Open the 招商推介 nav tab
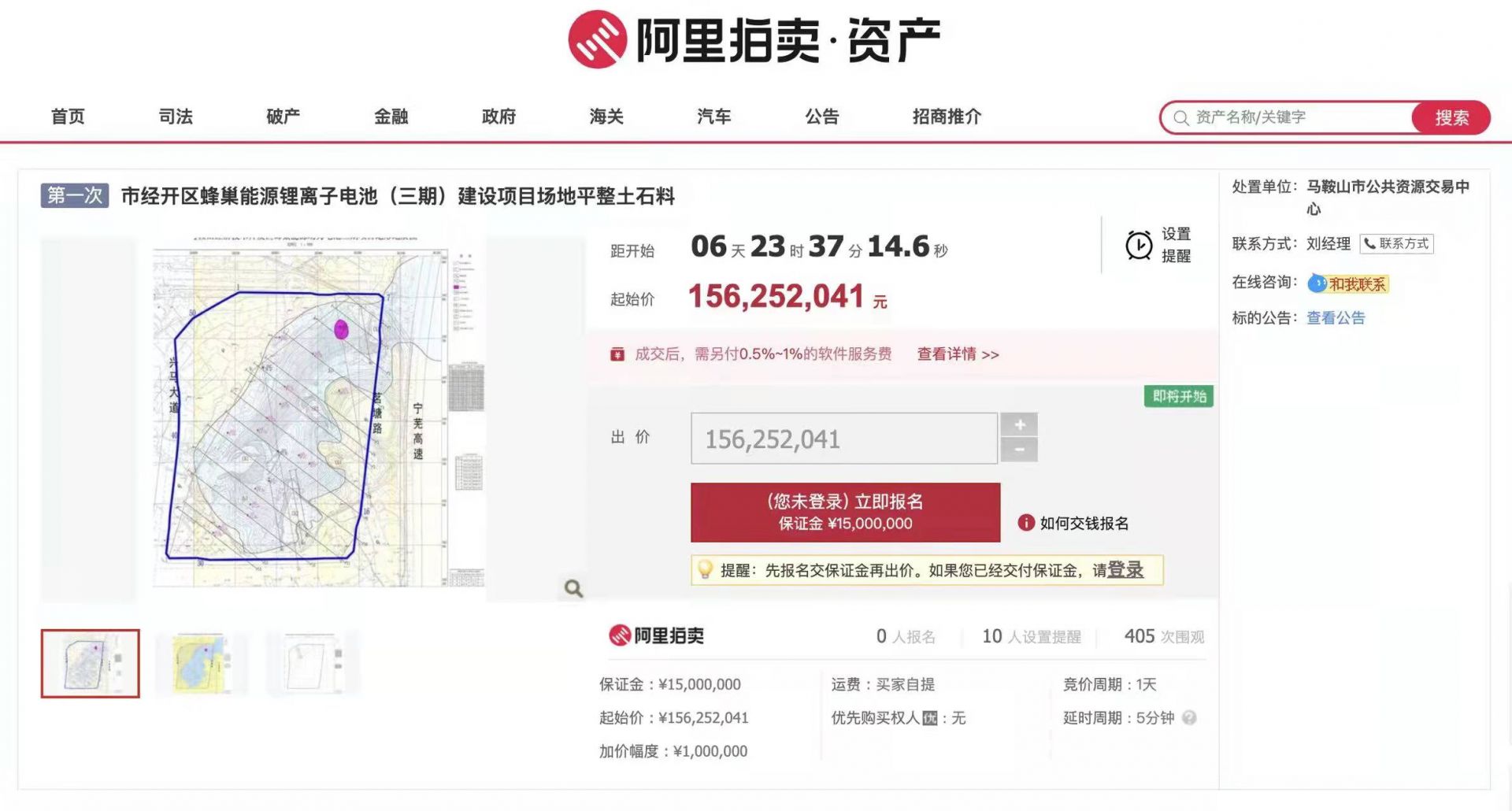This screenshot has width=1512, height=811. 947,117
